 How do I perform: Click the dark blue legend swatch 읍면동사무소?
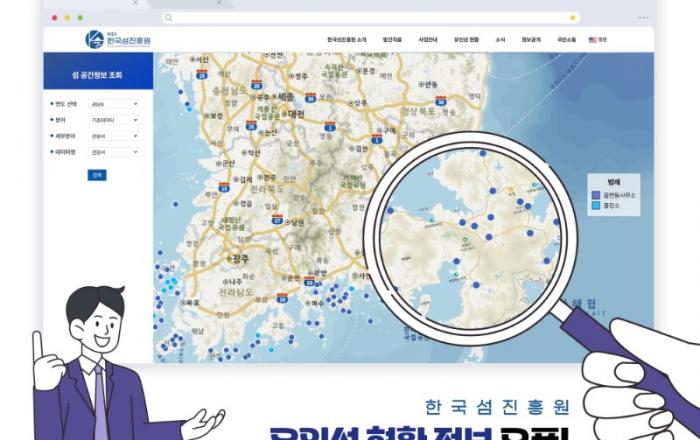pos(596,195)
